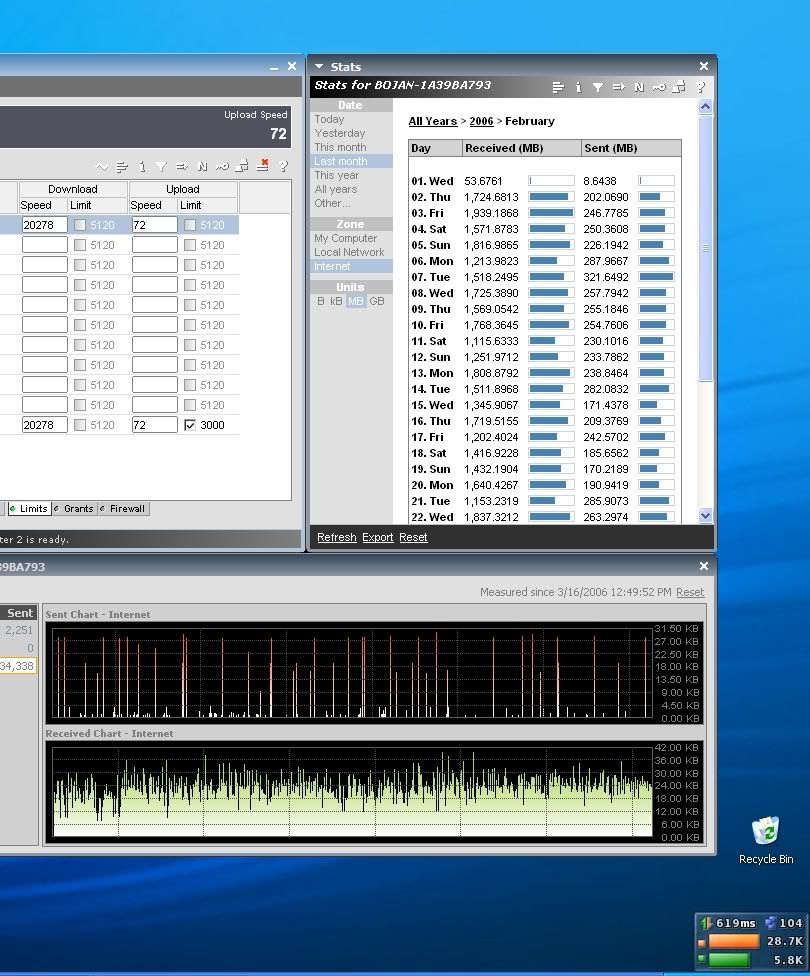Select MB units
The height and width of the screenshot is (976, 810).
pyautogui.click(x=356, y=301)
